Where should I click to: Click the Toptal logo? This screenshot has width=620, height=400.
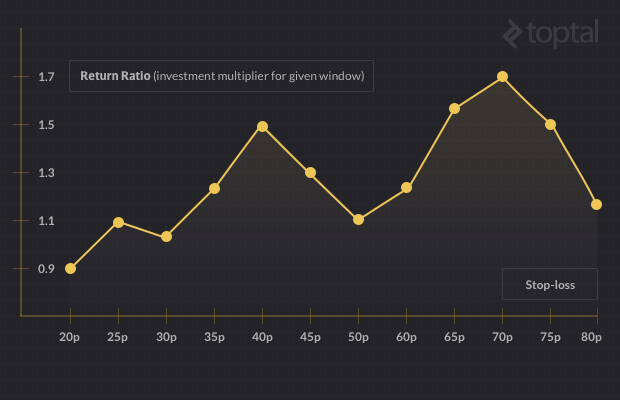pyautogui.click(x=550, y=34)
